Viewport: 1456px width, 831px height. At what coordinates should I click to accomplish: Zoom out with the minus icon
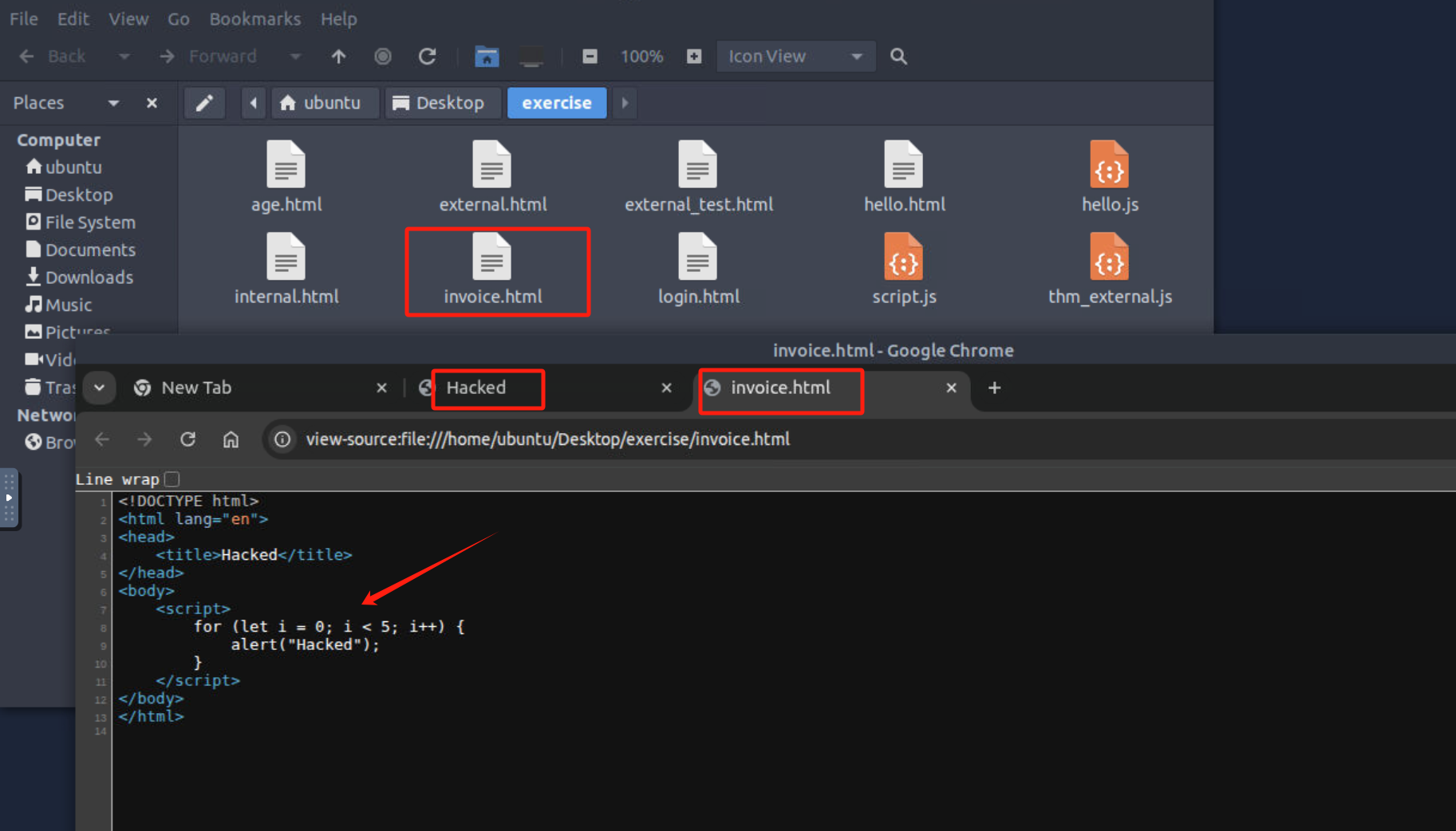[590, 57]
